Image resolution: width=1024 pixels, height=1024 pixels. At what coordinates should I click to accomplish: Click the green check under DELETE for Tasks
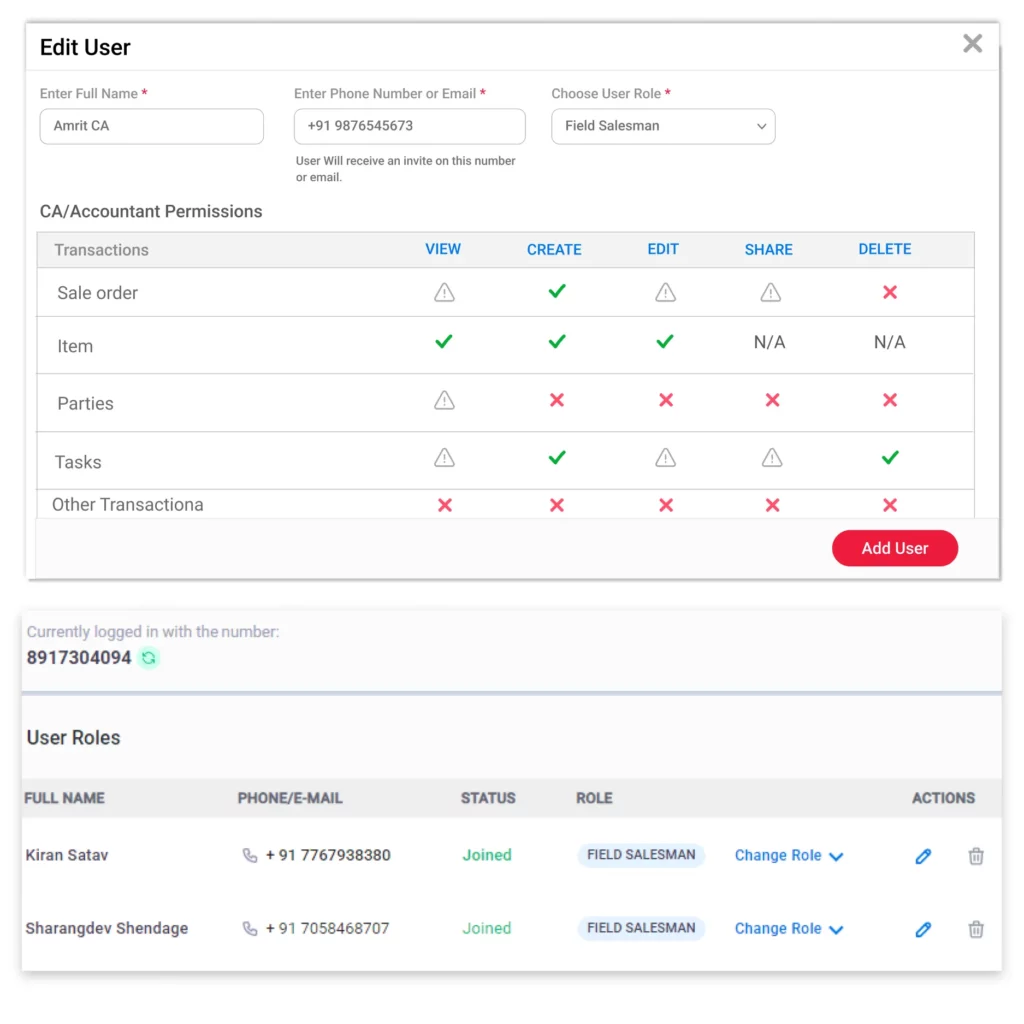pos(889,458)
